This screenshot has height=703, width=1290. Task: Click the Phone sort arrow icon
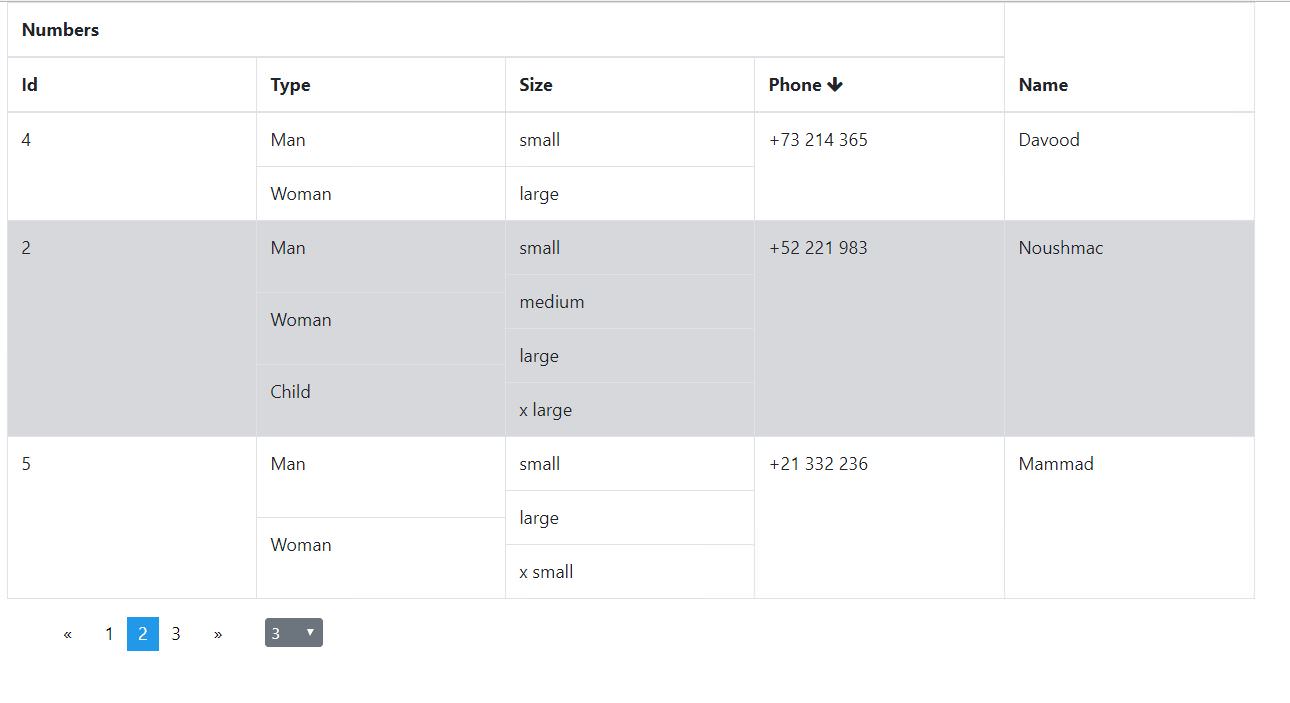click(835, 85)
